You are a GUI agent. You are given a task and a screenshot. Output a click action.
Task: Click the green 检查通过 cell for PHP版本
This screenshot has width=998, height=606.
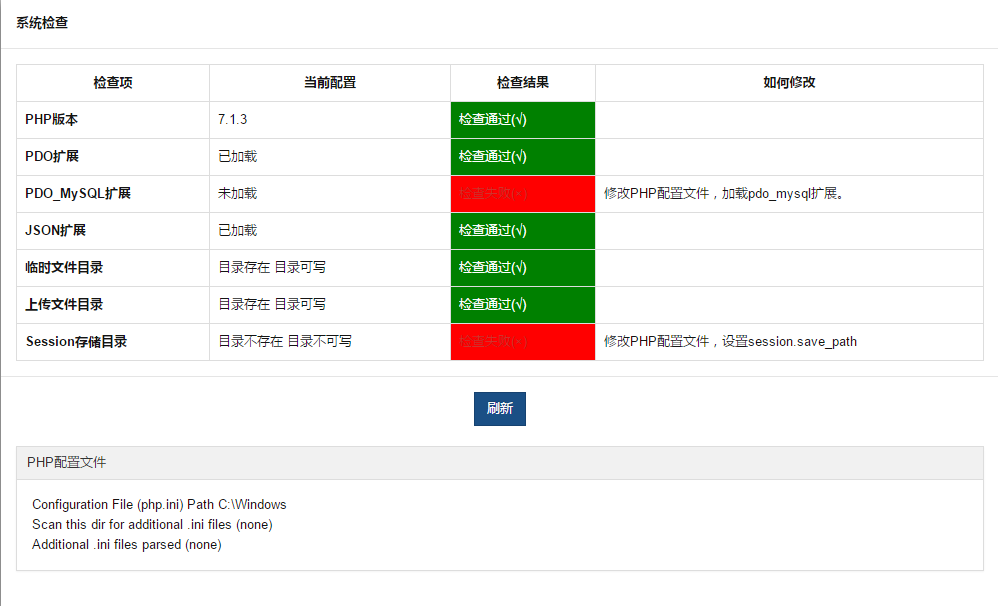point(523,120)
